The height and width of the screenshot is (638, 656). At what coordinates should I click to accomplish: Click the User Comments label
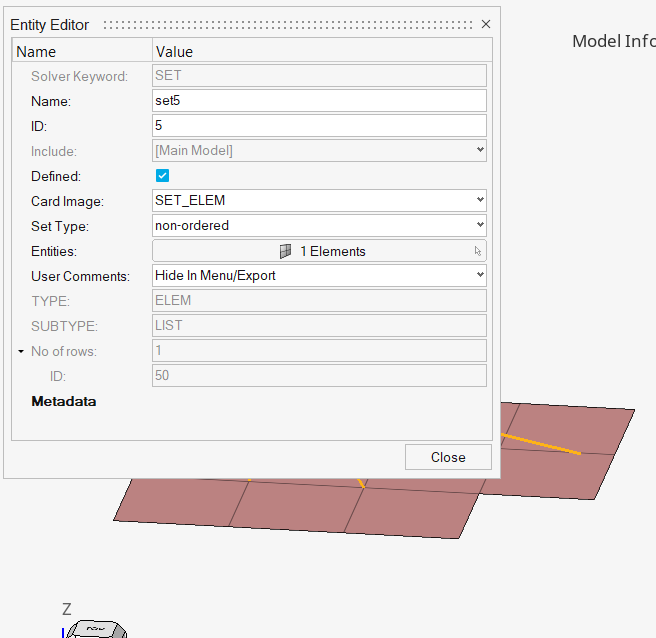[80, 277]
